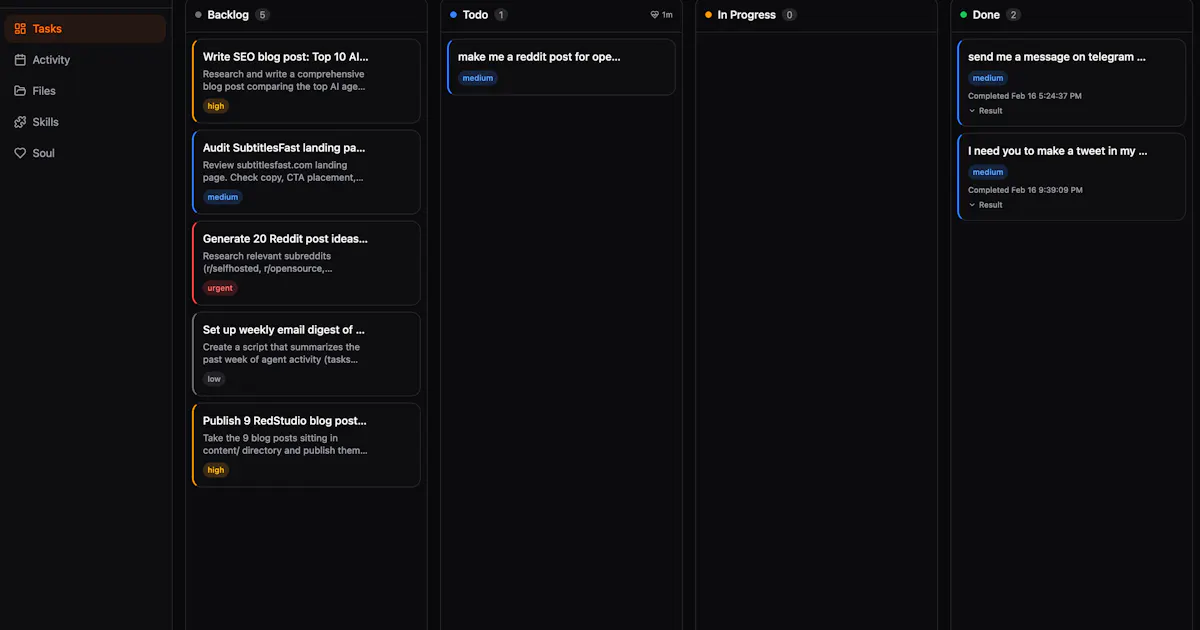Click the Skills puzzle icon
Viewport: 1200px width, 630px height.
pos(20,122)
